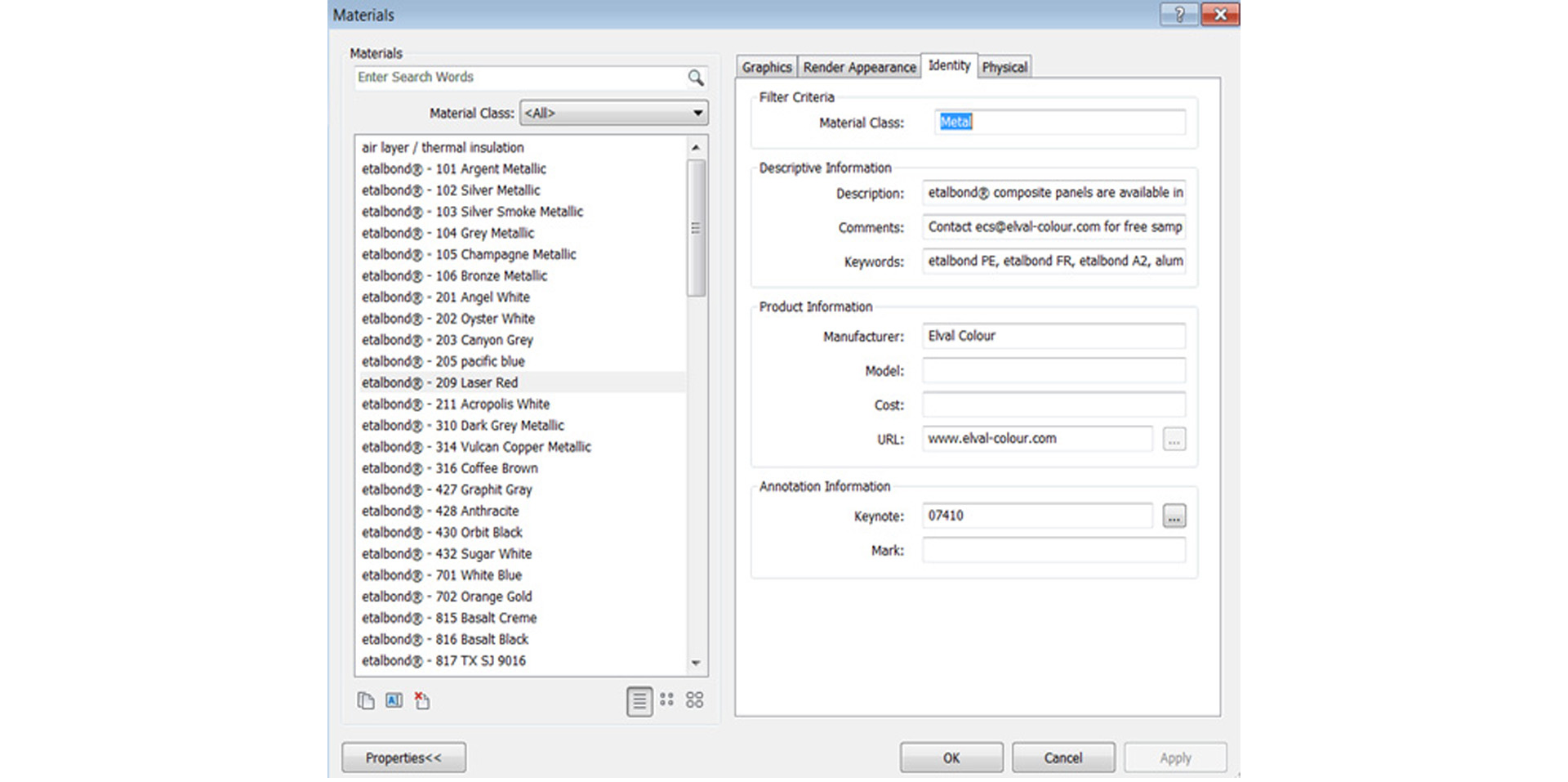This screenshot has height=782, width=1568.
Task: Switch the materials list to small icons view
Action: click(x=667, y=699)
